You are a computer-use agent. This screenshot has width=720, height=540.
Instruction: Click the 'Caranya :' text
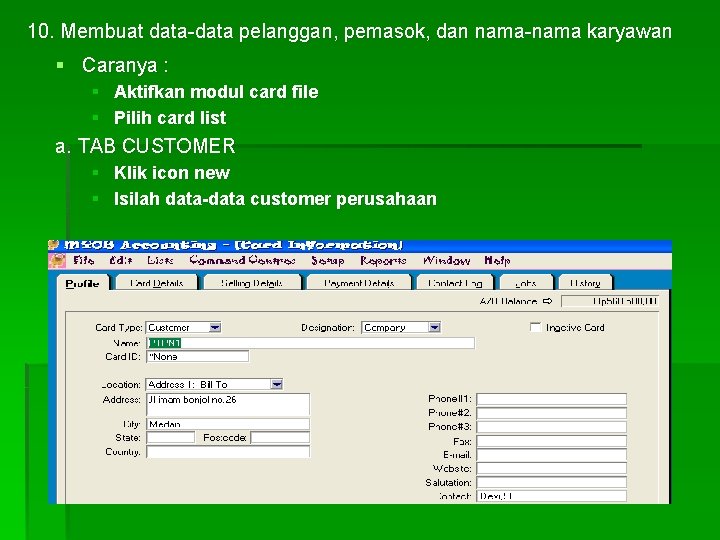pyautogui.click(x=125, y=65)
